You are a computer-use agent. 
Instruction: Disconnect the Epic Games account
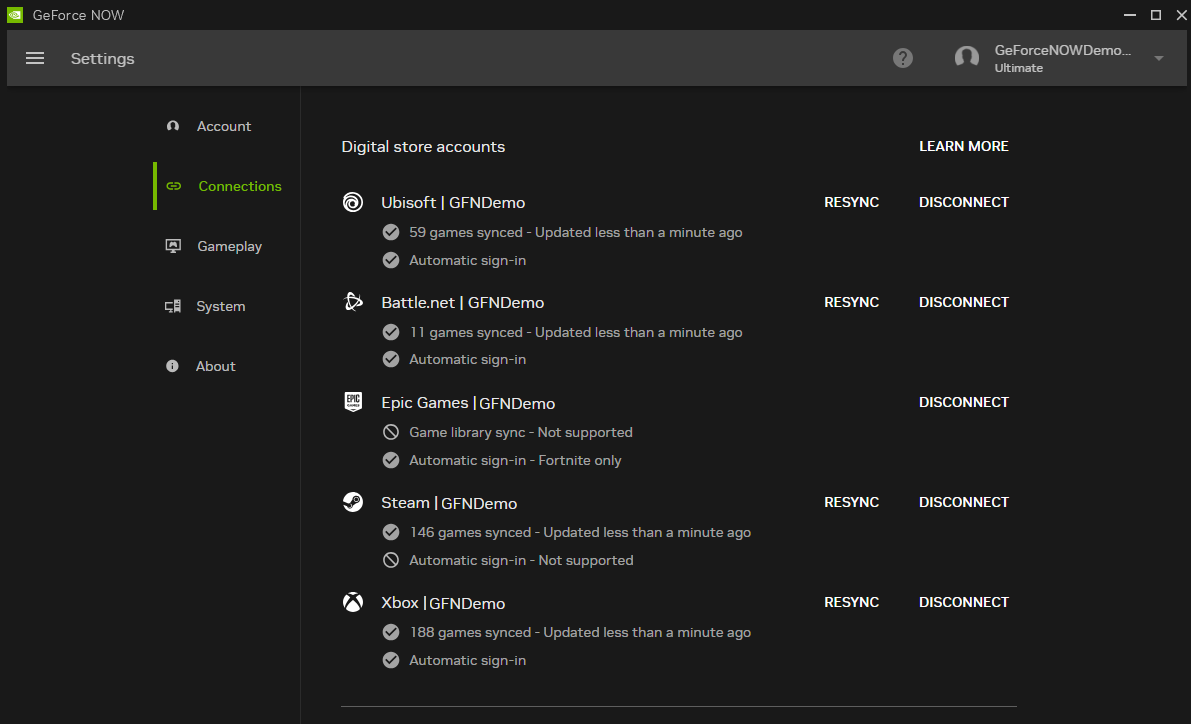963,402
